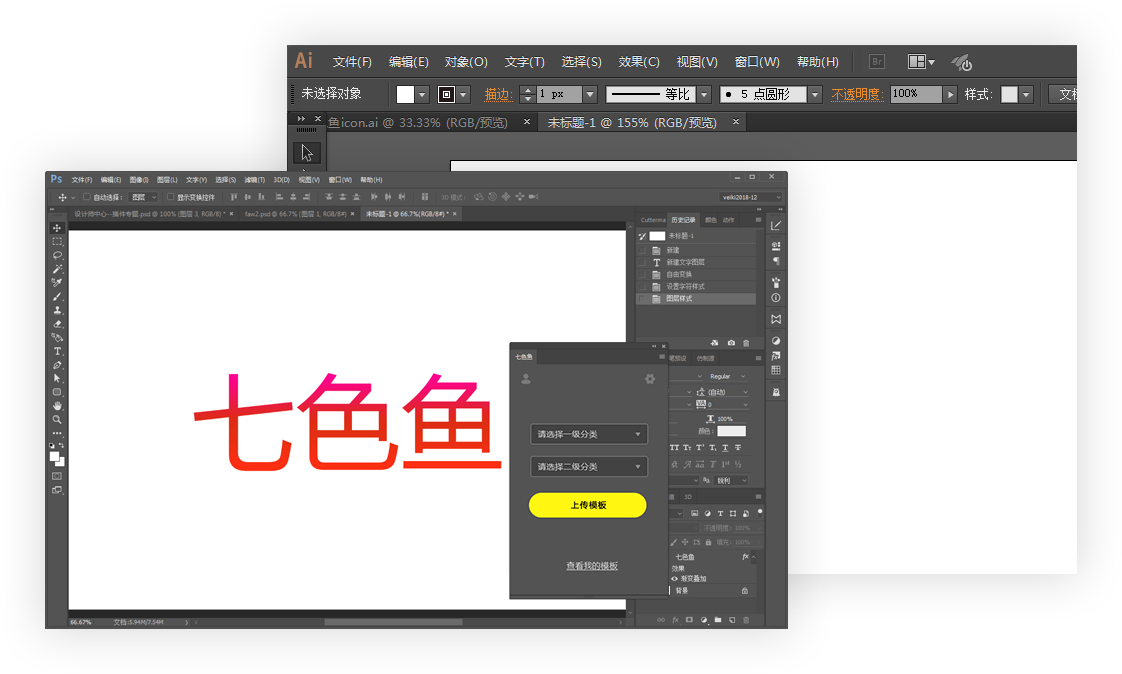Choose the Eraser tool in Photoshop
This screenshot has height=674, width=1122.
[x=57, y=324]
